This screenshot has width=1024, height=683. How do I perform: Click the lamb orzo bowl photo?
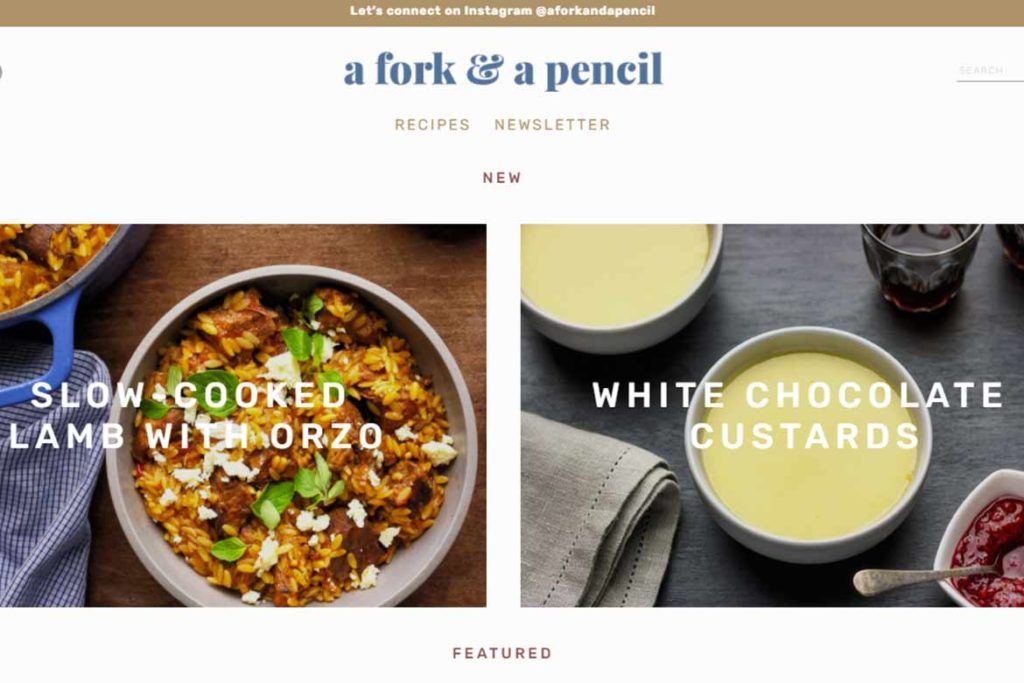pos(292,435)
